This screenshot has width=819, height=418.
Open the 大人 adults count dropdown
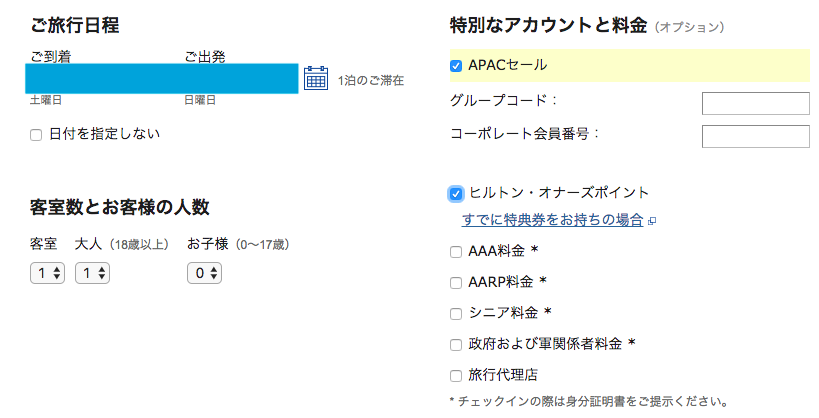[x=92, y=273]
